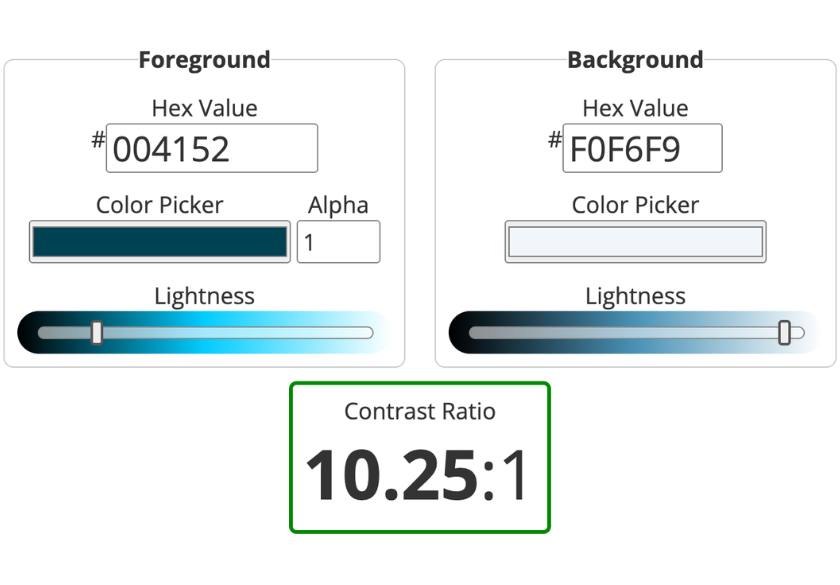This screenshot has width=840, height=585.
Task: Click the Lightness label above the background slider
Action: [635, 296]
